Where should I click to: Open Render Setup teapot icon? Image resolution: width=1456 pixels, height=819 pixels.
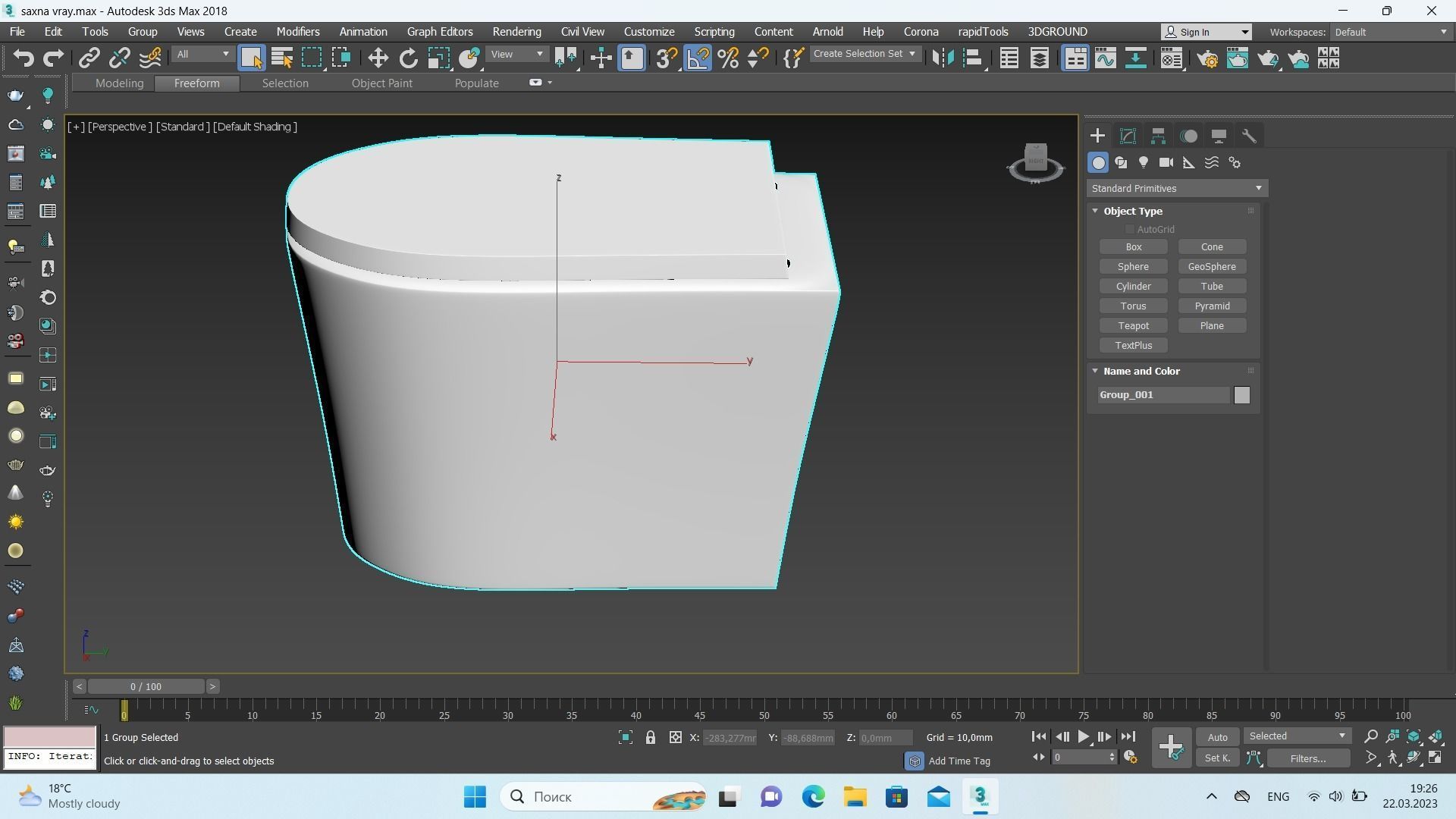(x=1207, y=58)
